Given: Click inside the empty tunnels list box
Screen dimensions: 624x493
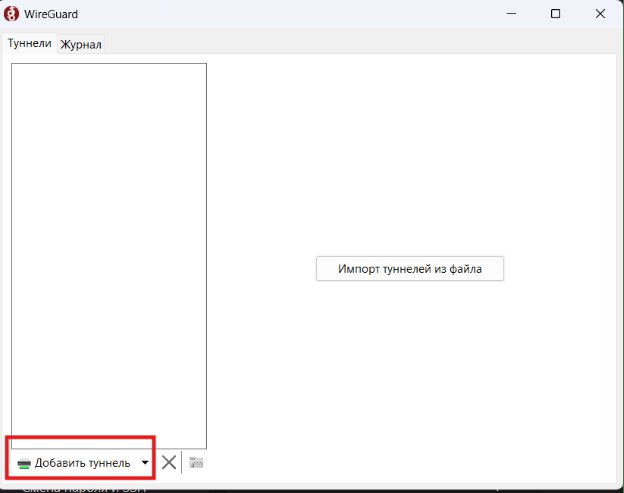Looking at the screenshot, I should click(x=108, y=250).
